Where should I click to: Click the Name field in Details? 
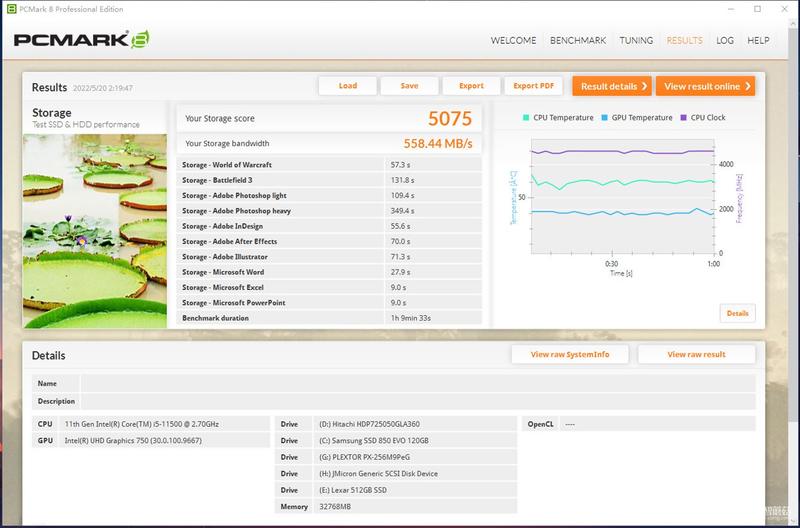point(418,383)
